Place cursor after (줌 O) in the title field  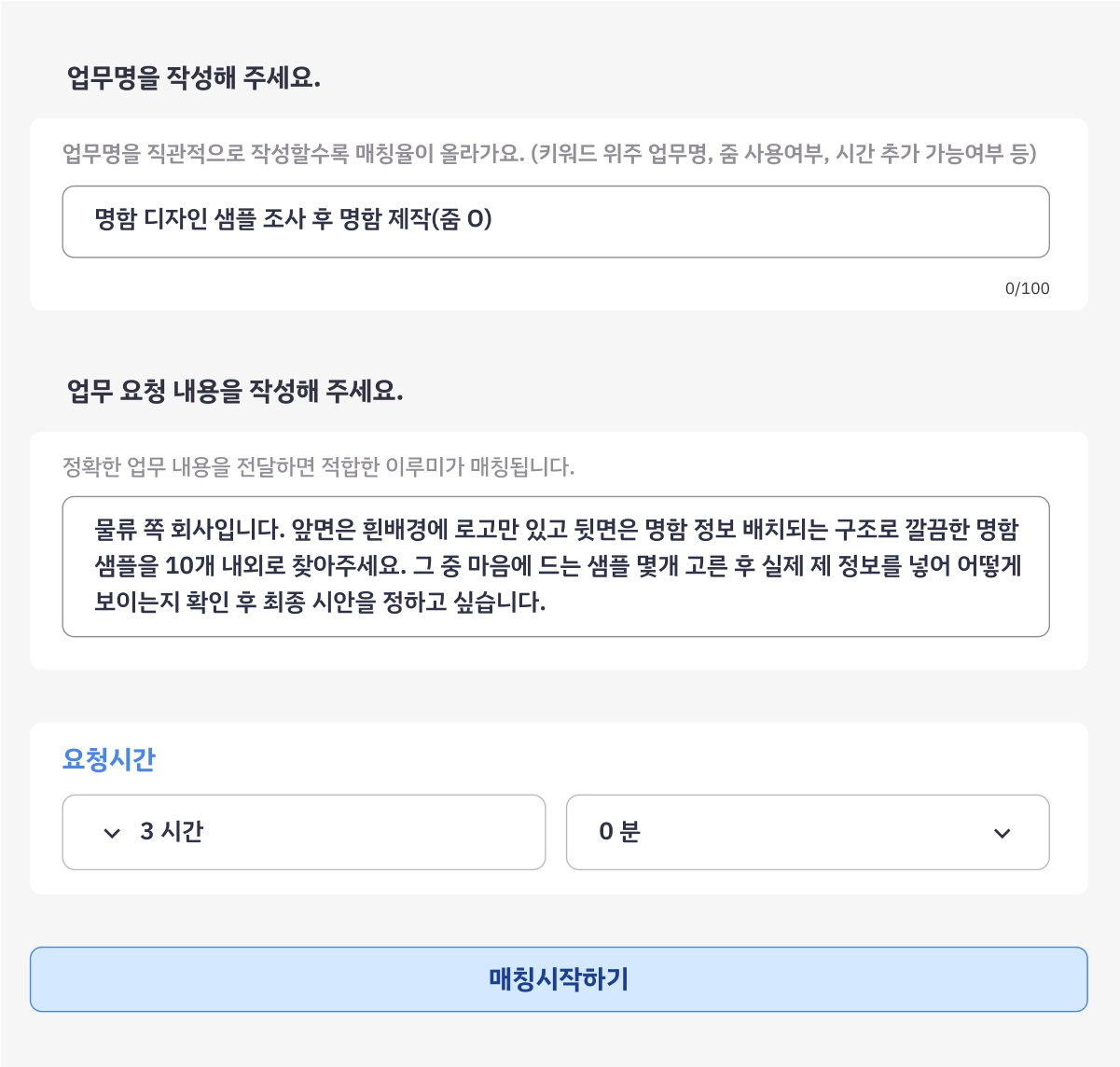[x=493, y=219]
